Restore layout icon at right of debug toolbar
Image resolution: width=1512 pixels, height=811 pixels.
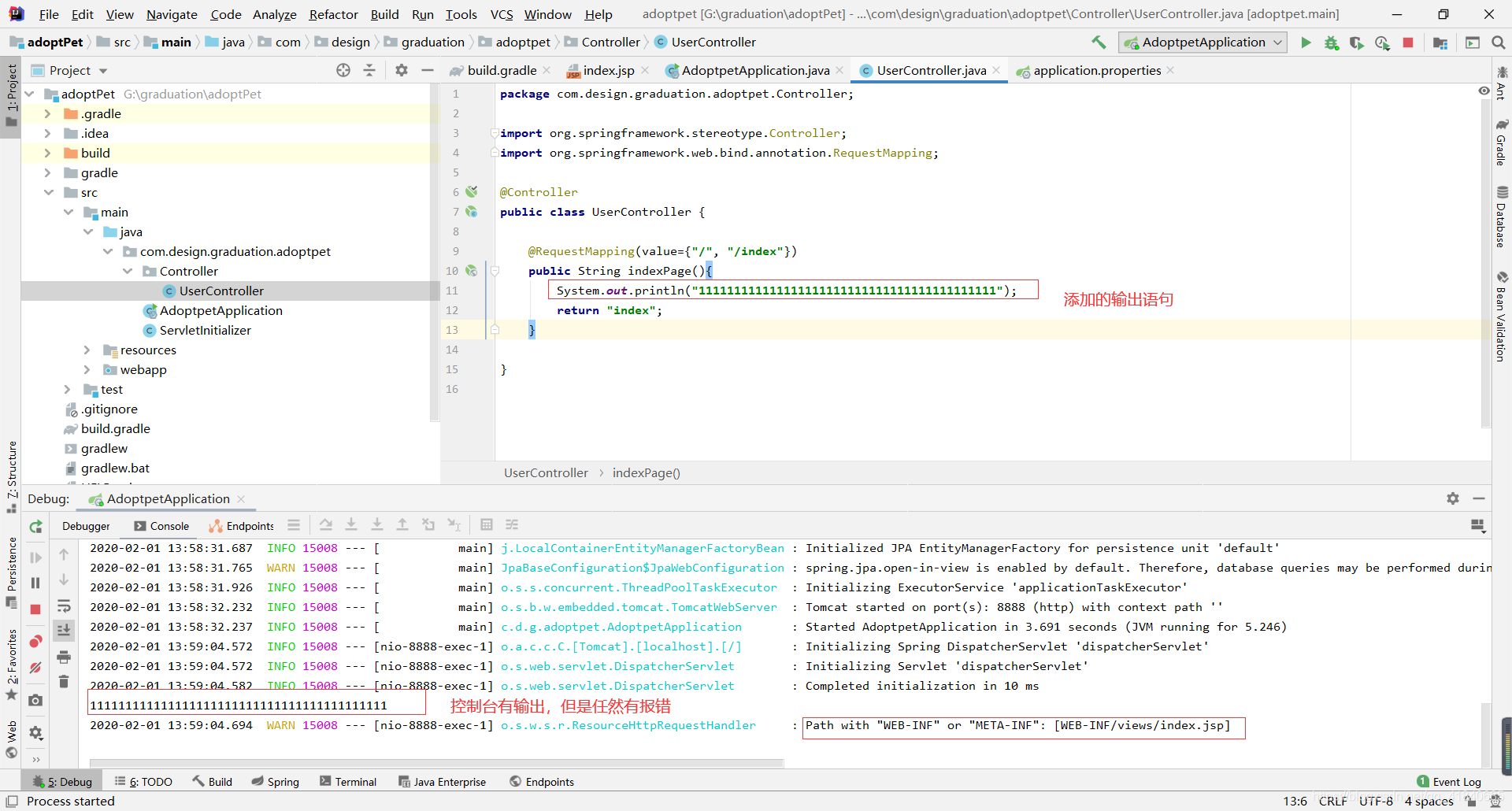[x=1477, y=525]
